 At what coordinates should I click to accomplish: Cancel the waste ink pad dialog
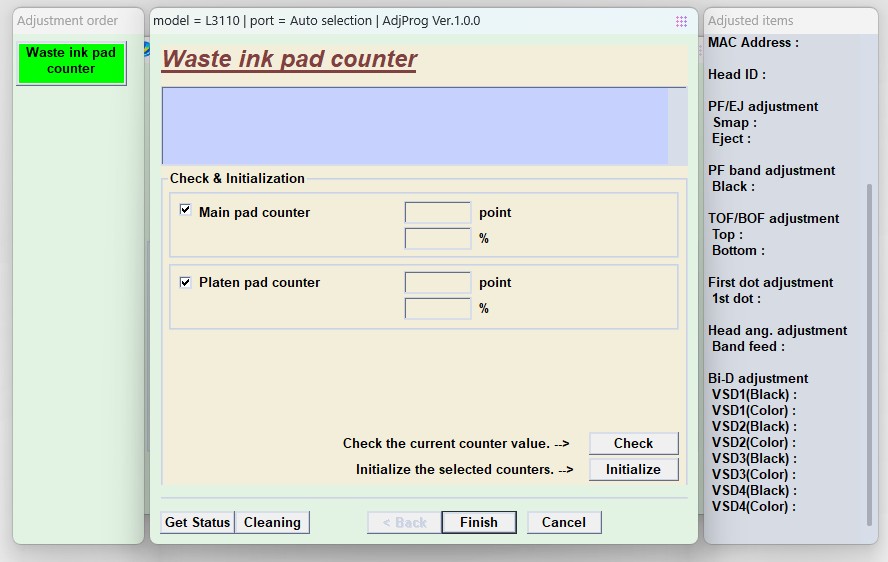pos(563,522)
